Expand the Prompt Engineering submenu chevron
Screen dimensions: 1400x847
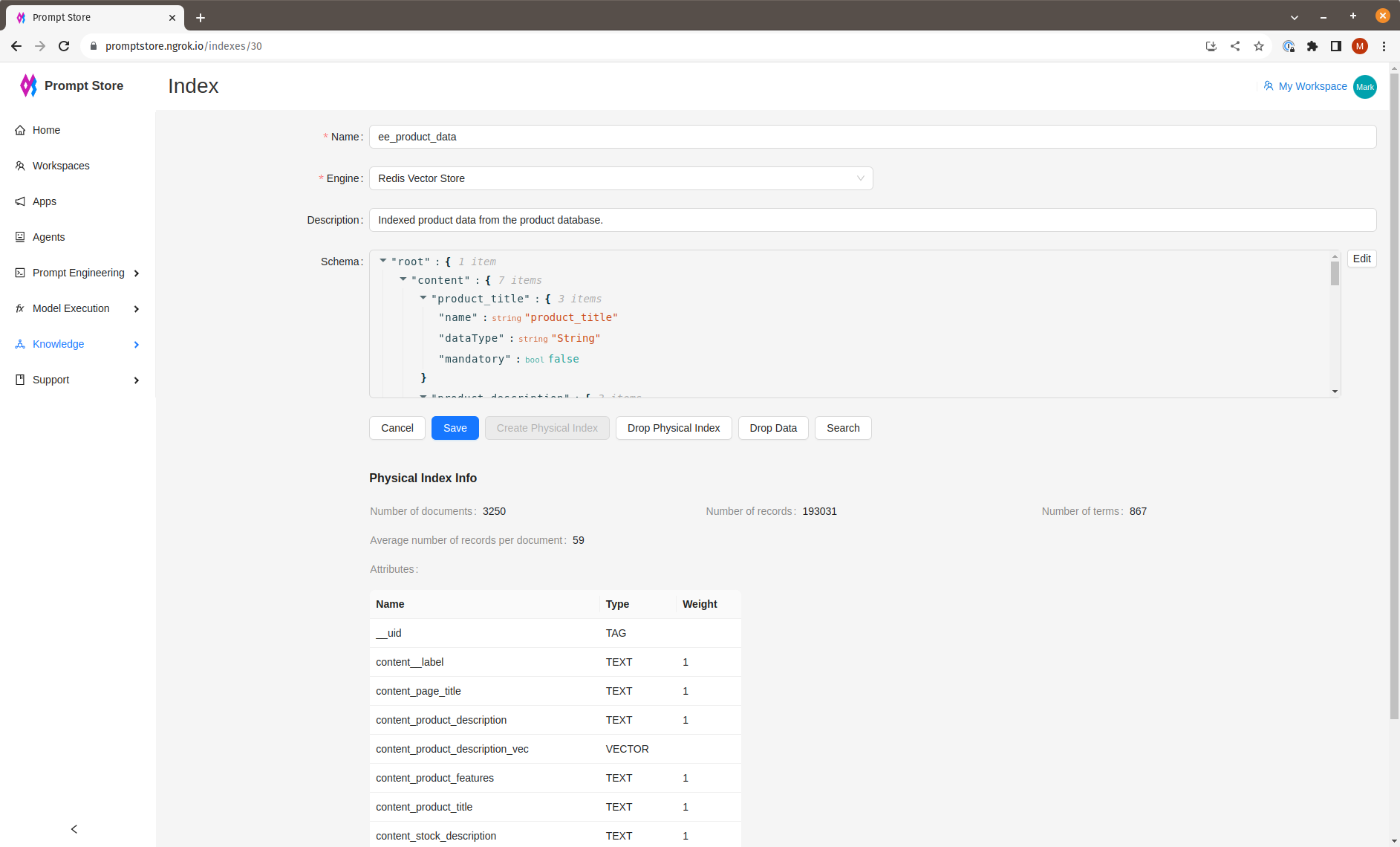coord(137,273)
